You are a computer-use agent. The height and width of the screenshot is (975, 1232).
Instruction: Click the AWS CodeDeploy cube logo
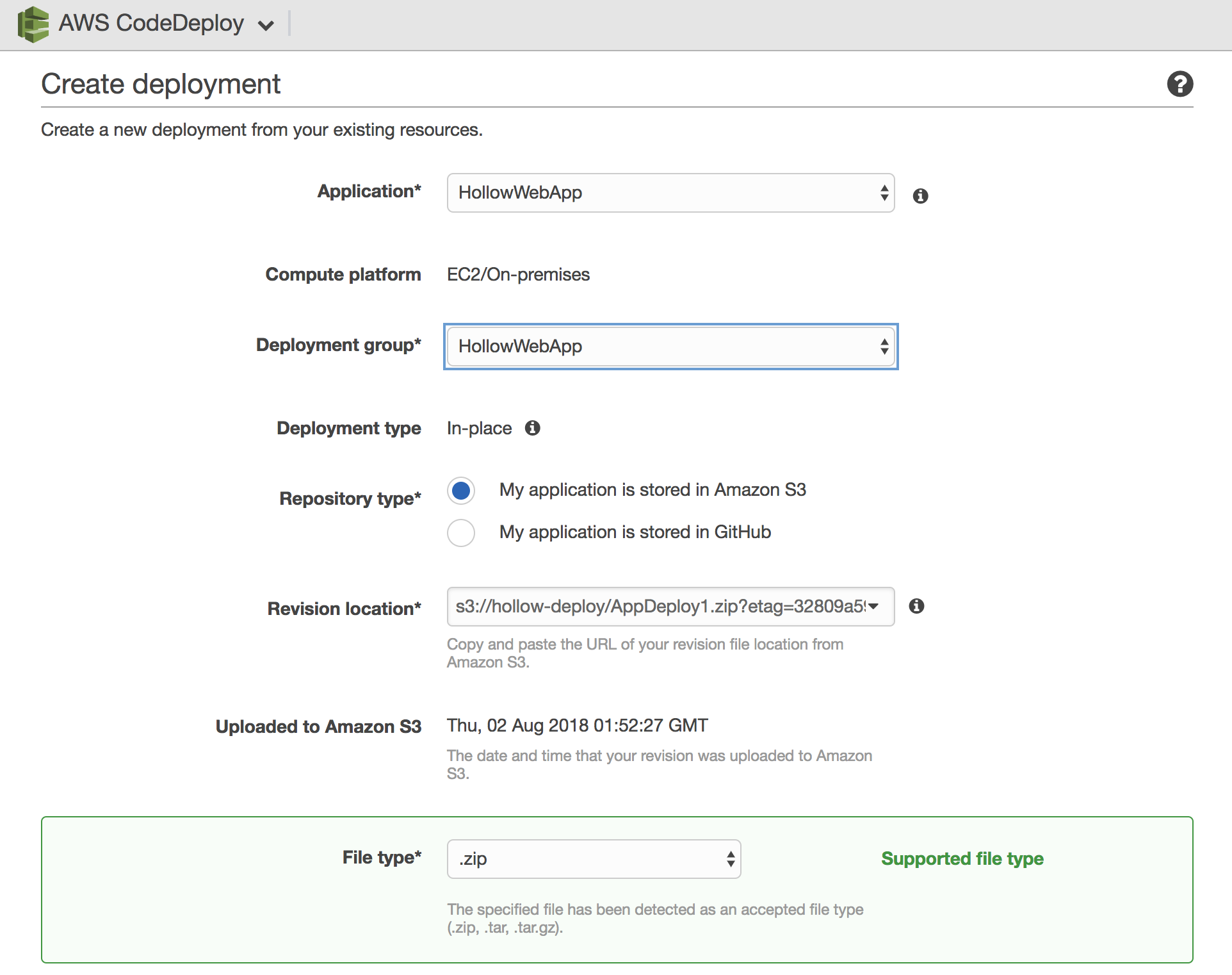click(x=33, y=24)
